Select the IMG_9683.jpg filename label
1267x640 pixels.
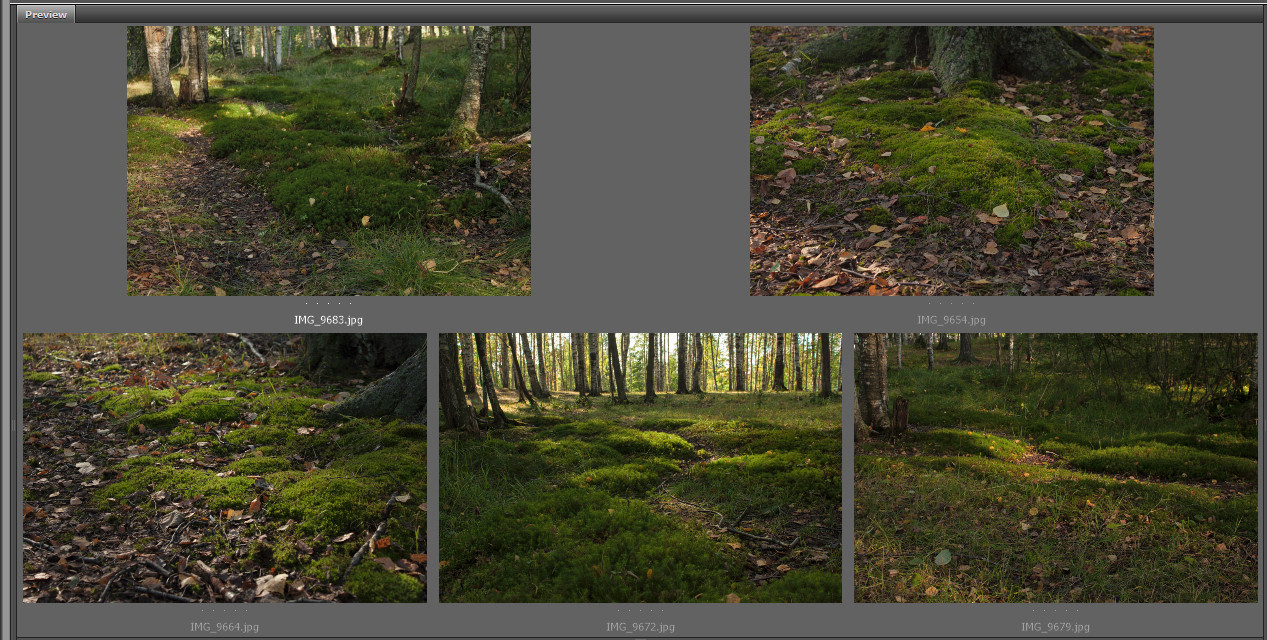329,320
